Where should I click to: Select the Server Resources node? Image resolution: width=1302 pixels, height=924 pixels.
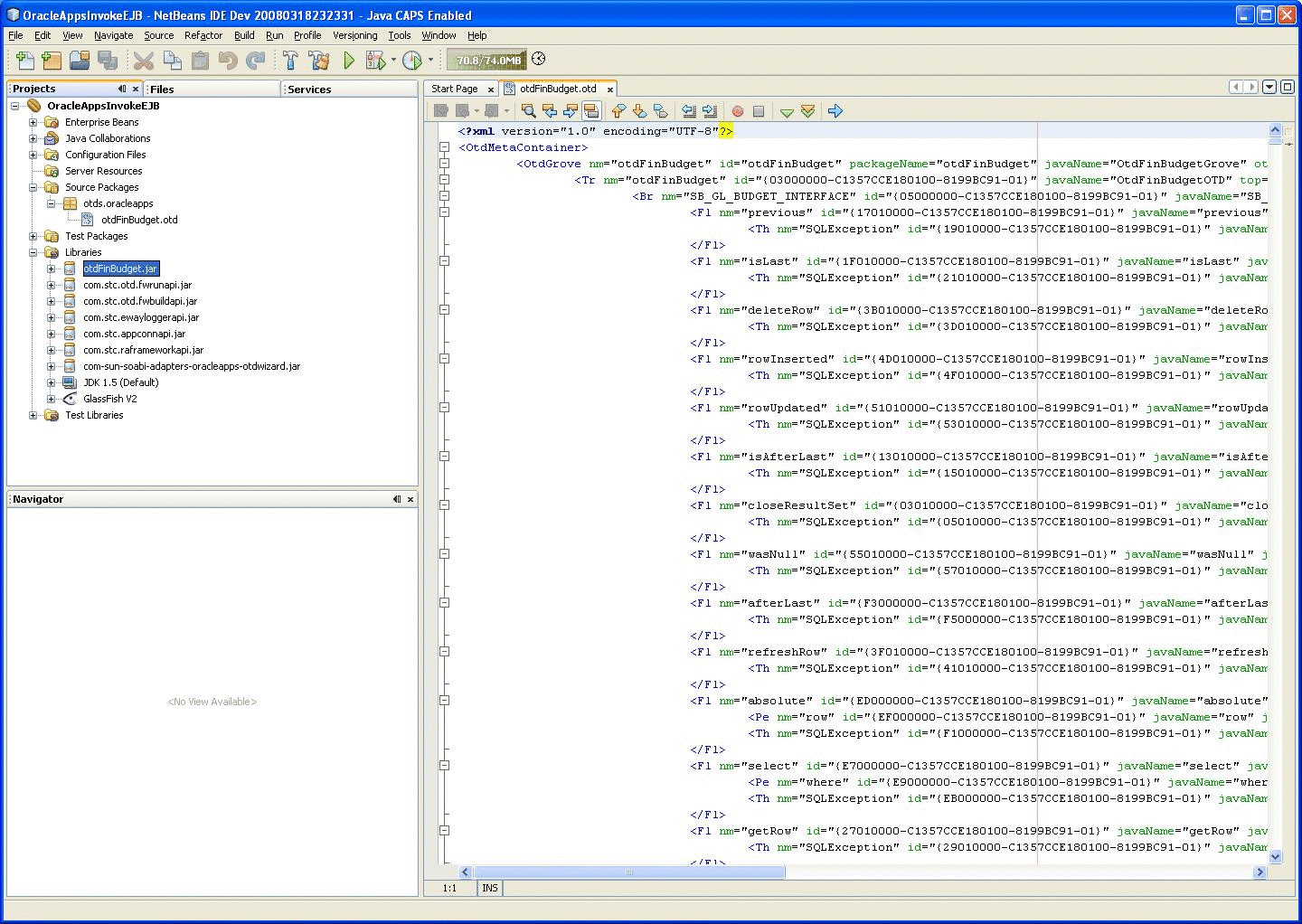click(x=103, y=171)
